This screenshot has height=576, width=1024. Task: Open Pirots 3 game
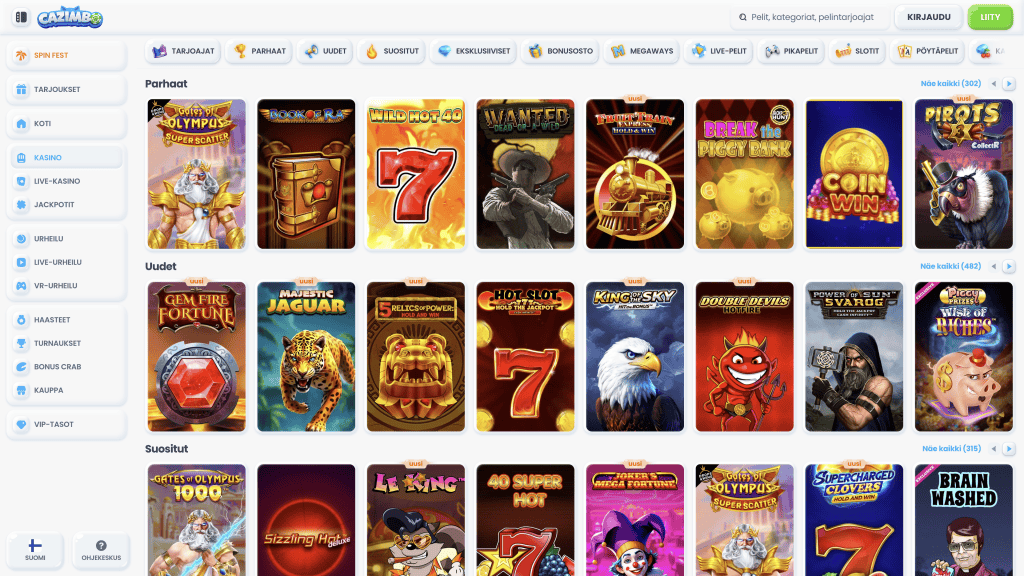(x=964, y=174)
